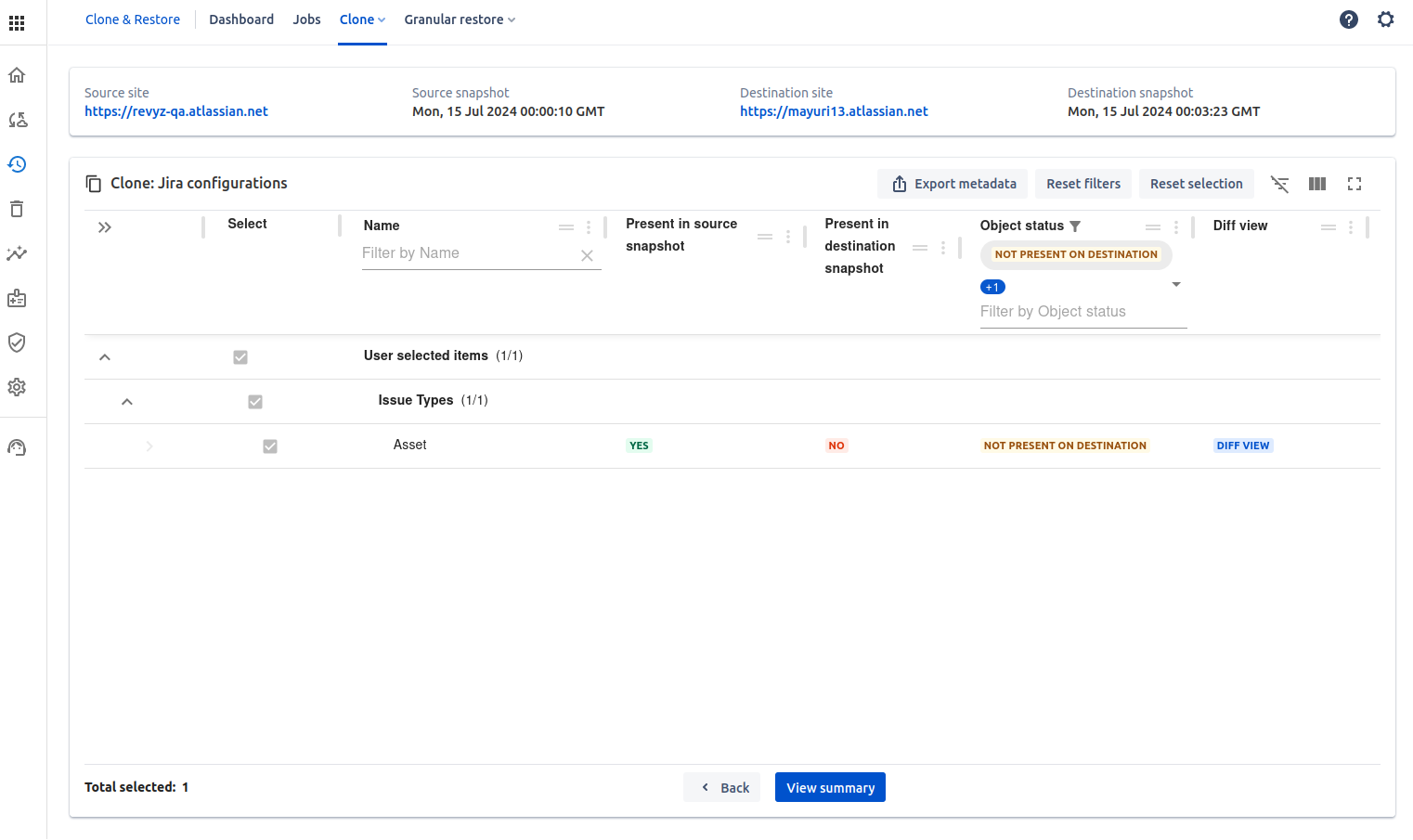Switch to the Jobs tab
This screenshot has height=840, width=1413.
coord(306,19)
